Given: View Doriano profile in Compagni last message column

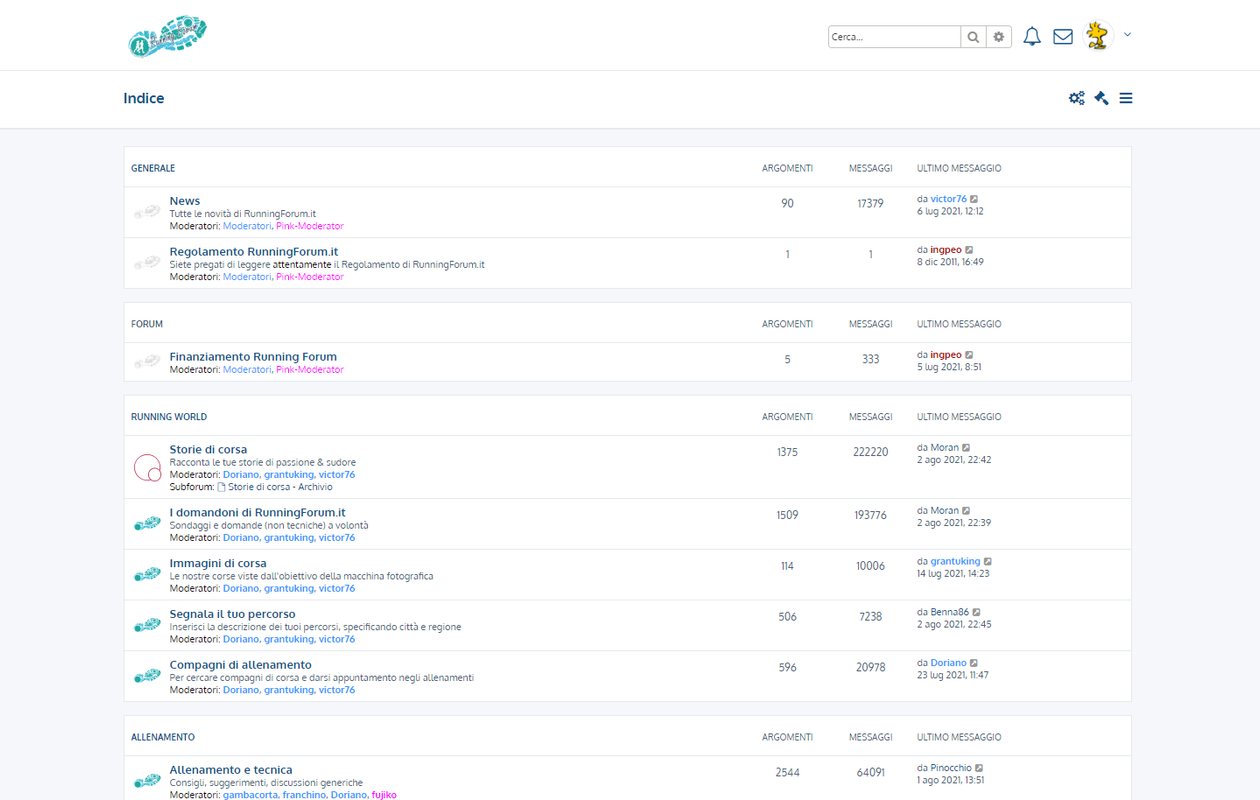Looking at the screenshot, I should [949, 663].
